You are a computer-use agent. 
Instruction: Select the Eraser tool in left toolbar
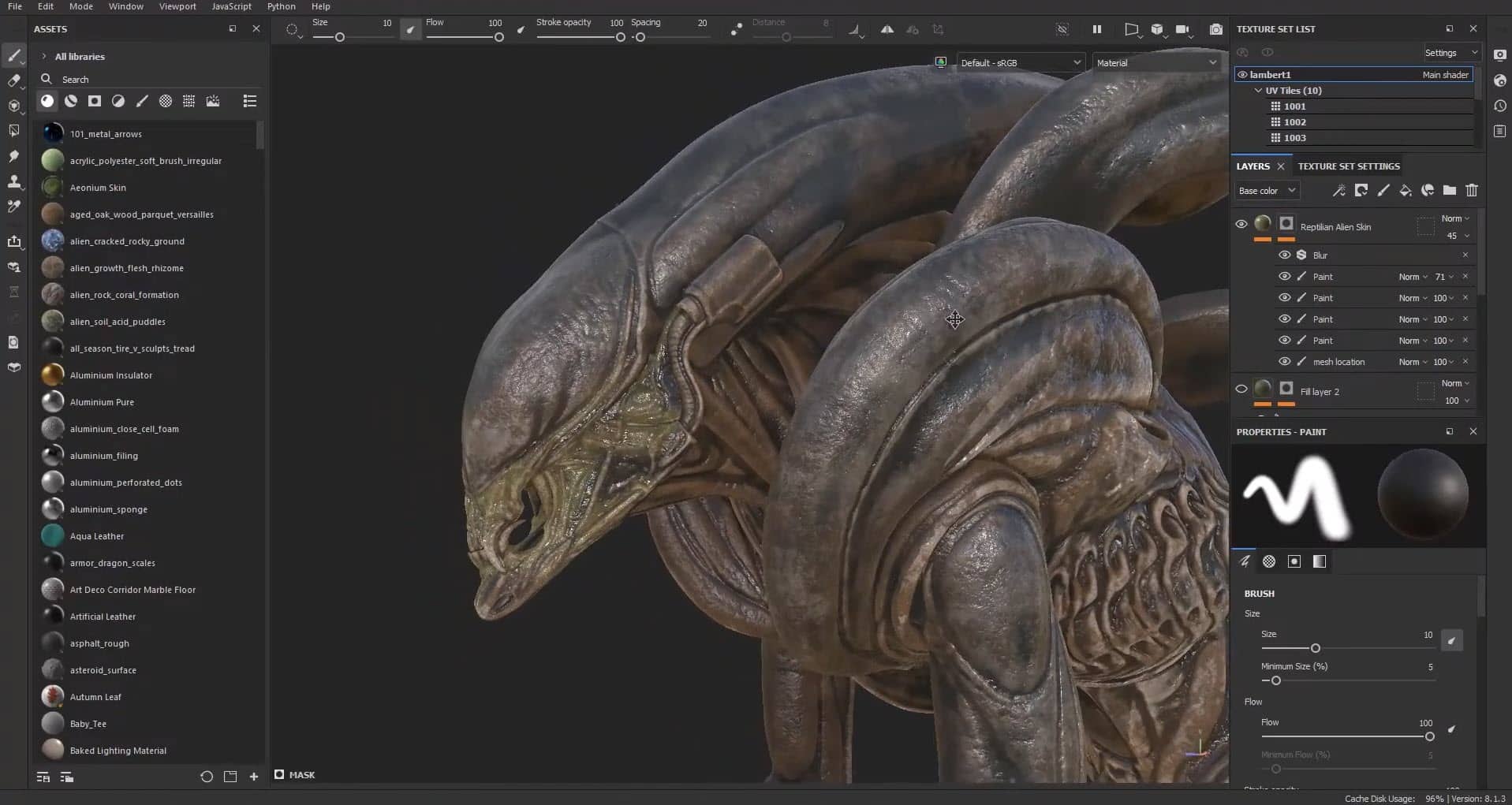[13, 80]
